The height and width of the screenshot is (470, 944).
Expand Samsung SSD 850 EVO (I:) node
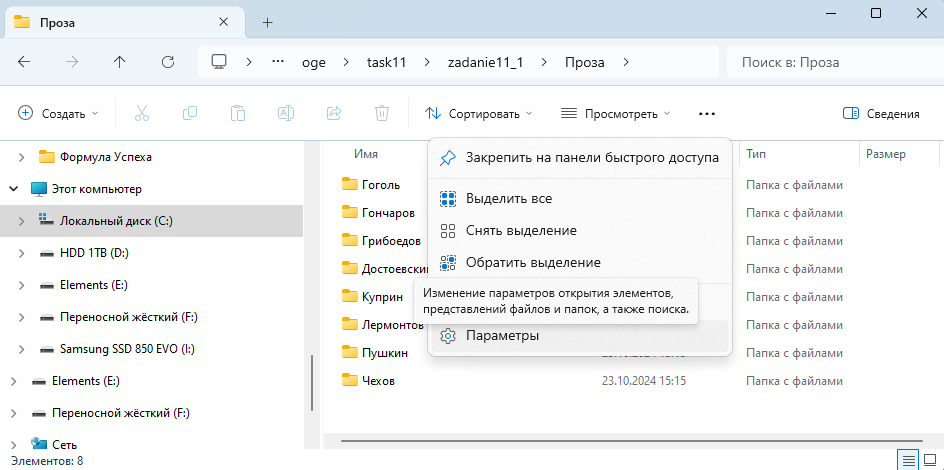22,349
